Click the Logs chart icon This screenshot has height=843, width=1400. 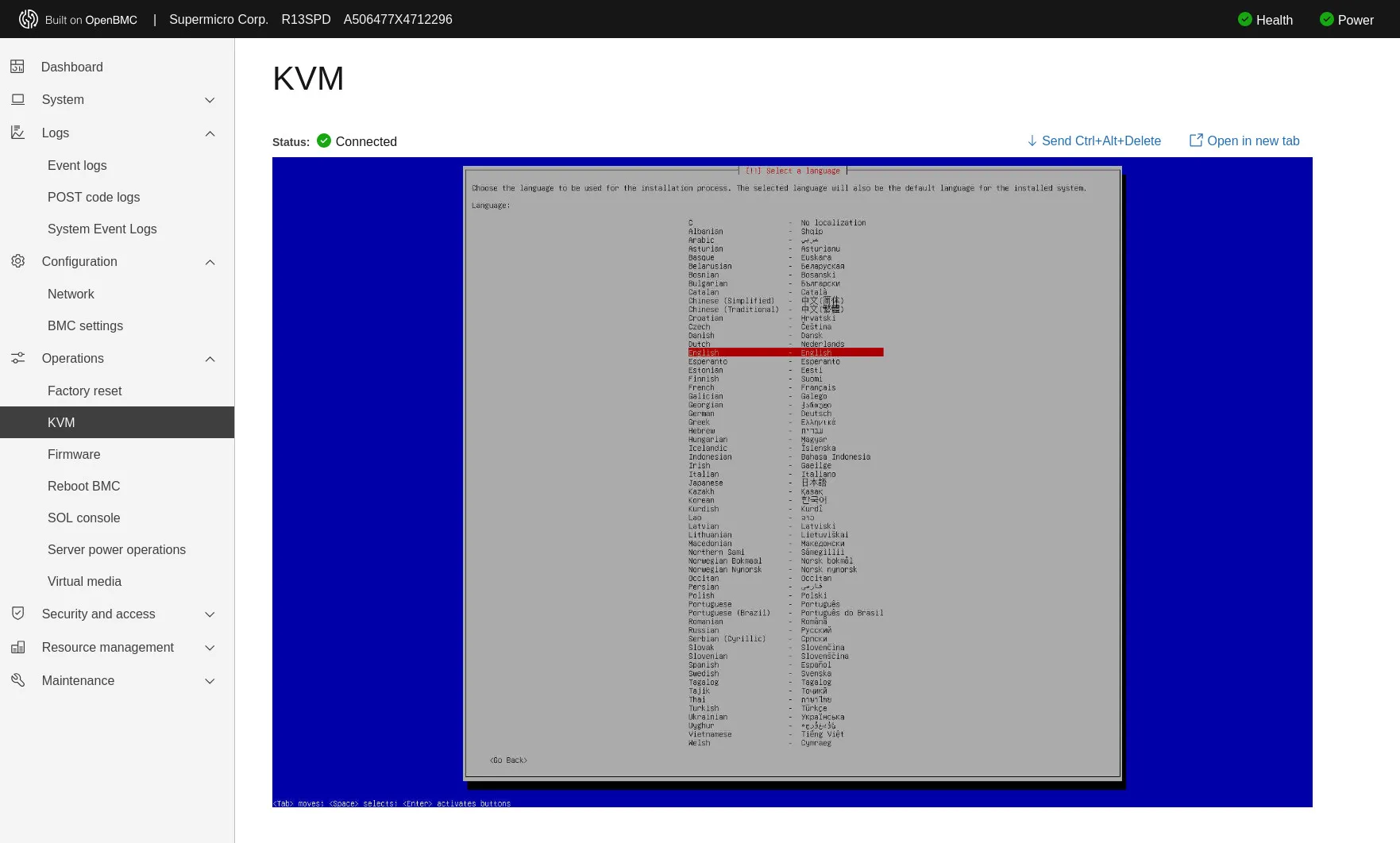coord(17,133)
